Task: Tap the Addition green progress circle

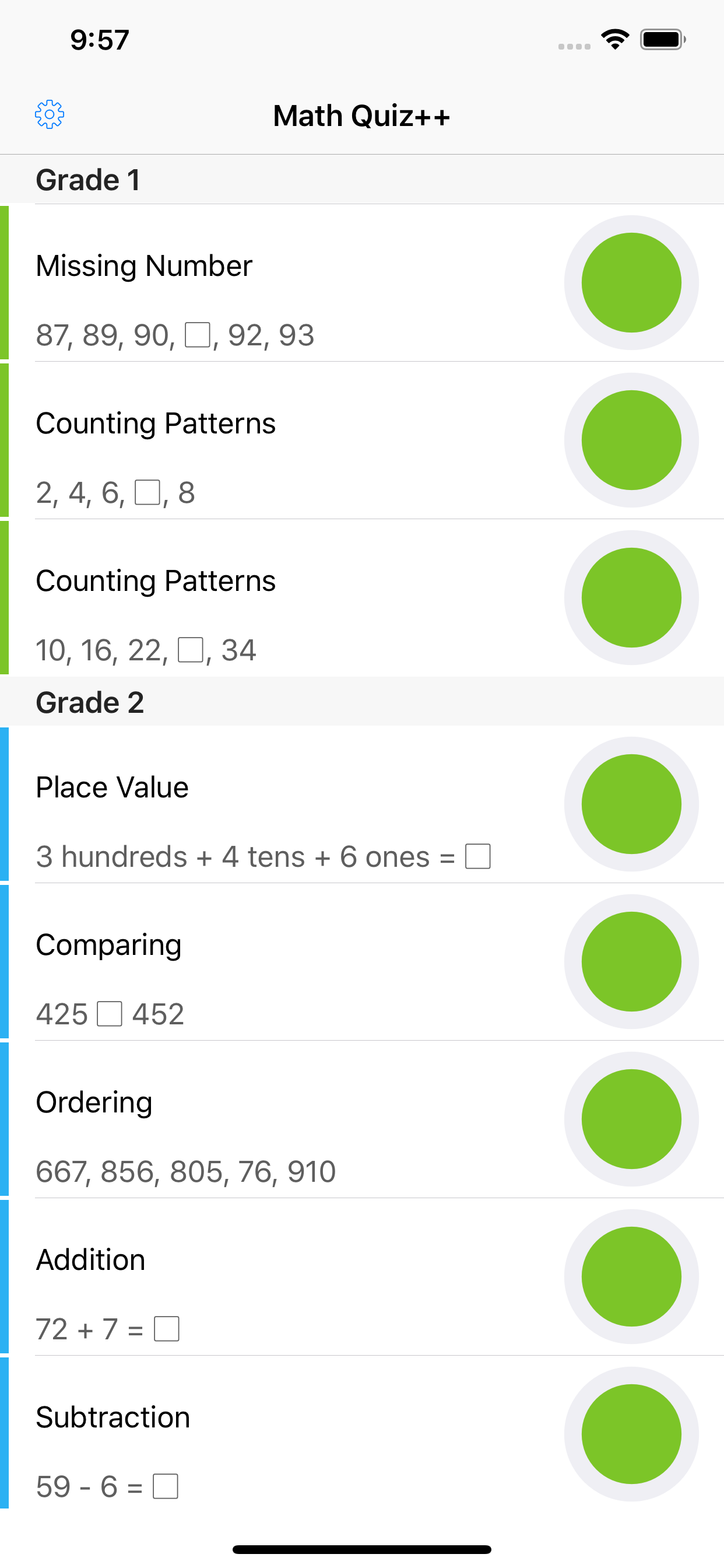Action: pyautogui.click(x=631, y=1276)
